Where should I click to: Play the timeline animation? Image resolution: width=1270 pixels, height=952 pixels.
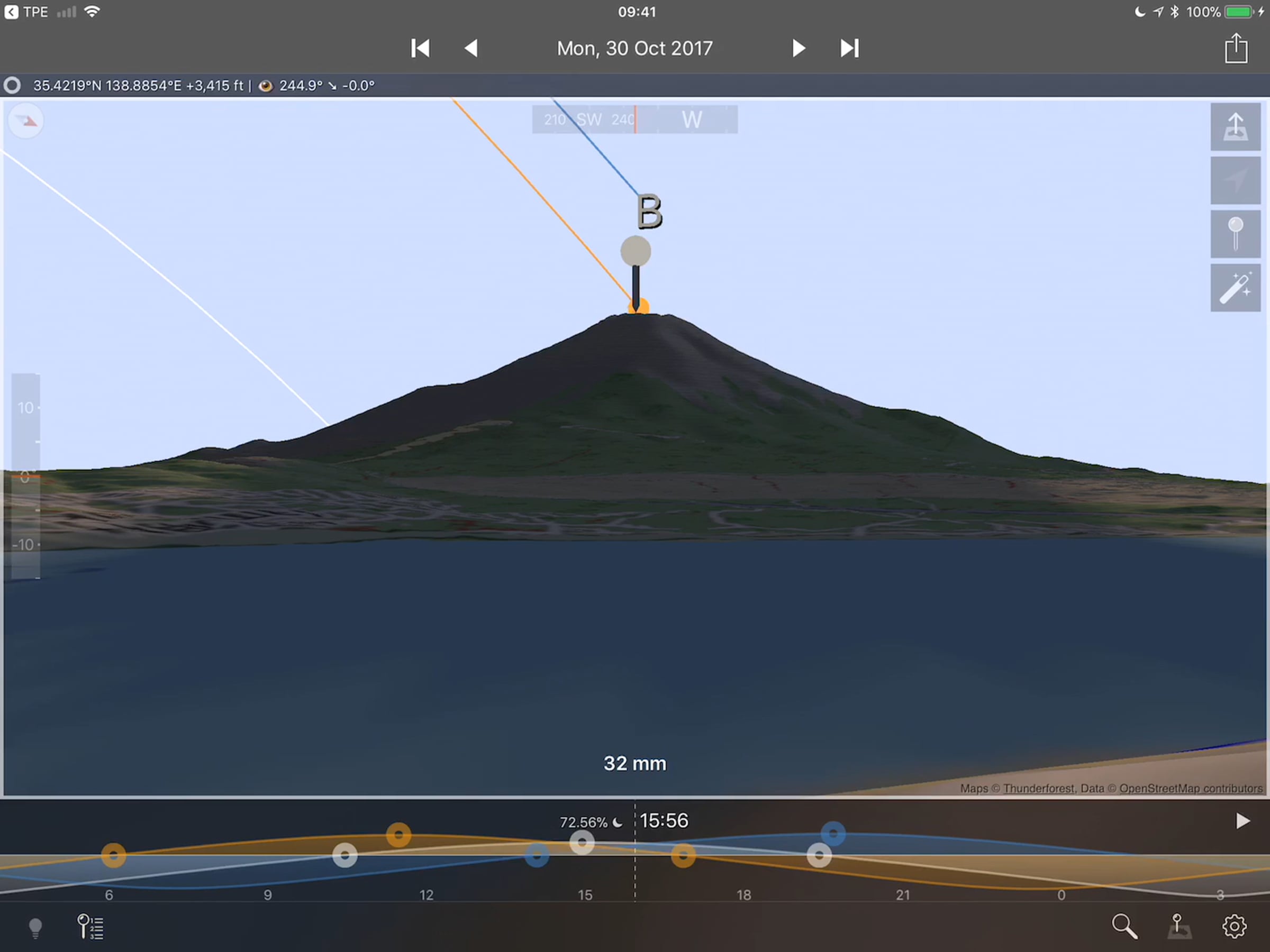(x=1242, y=821)
